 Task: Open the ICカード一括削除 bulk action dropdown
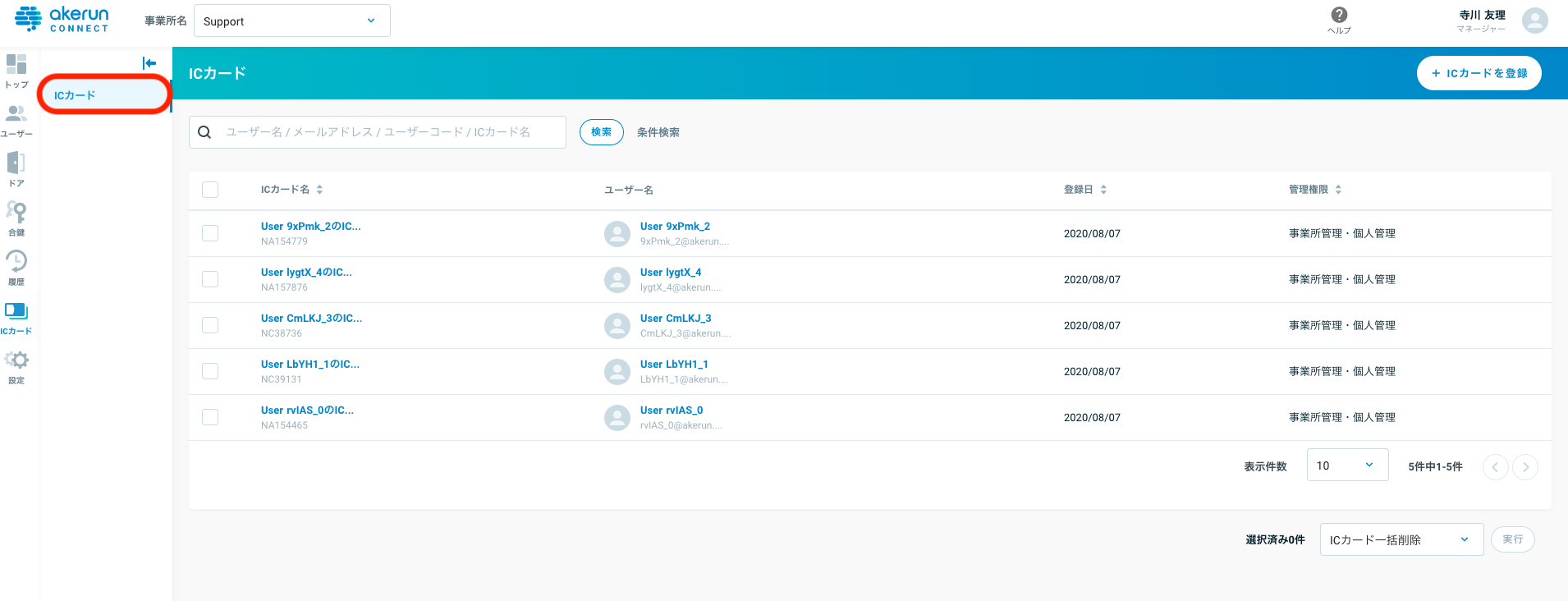click(1401, 539)
